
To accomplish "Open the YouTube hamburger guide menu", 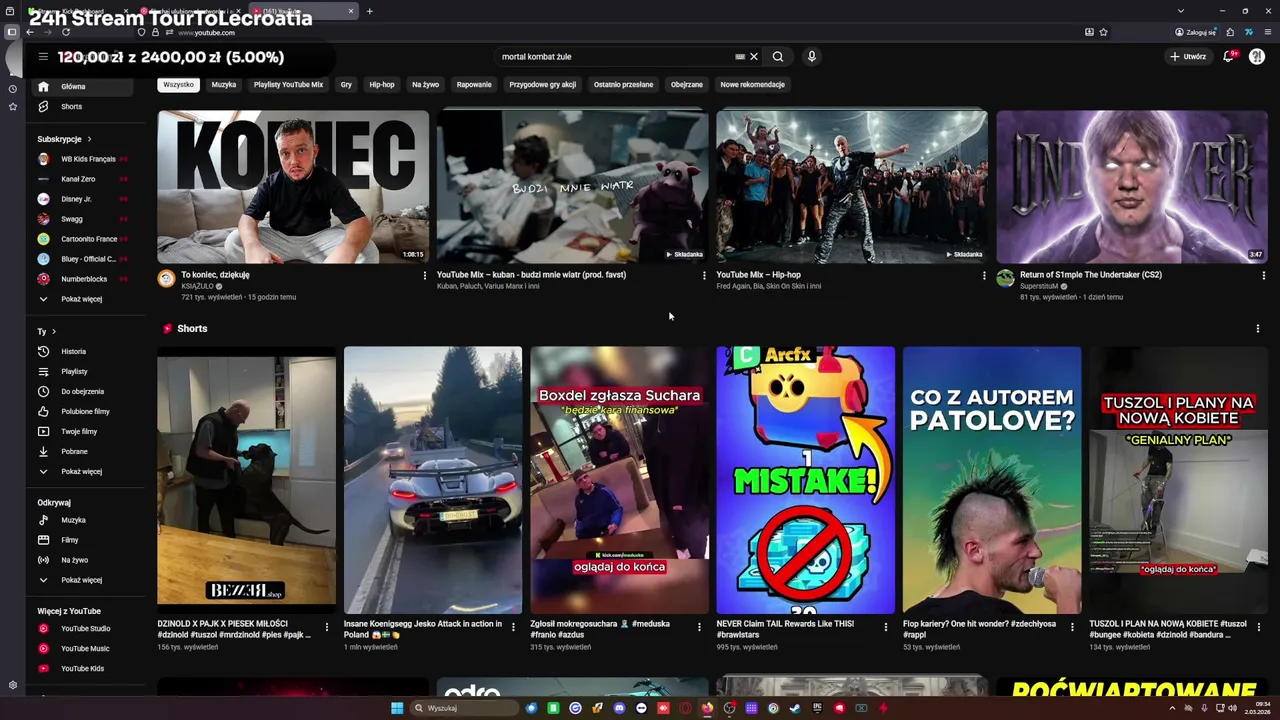I will (43, 57).
